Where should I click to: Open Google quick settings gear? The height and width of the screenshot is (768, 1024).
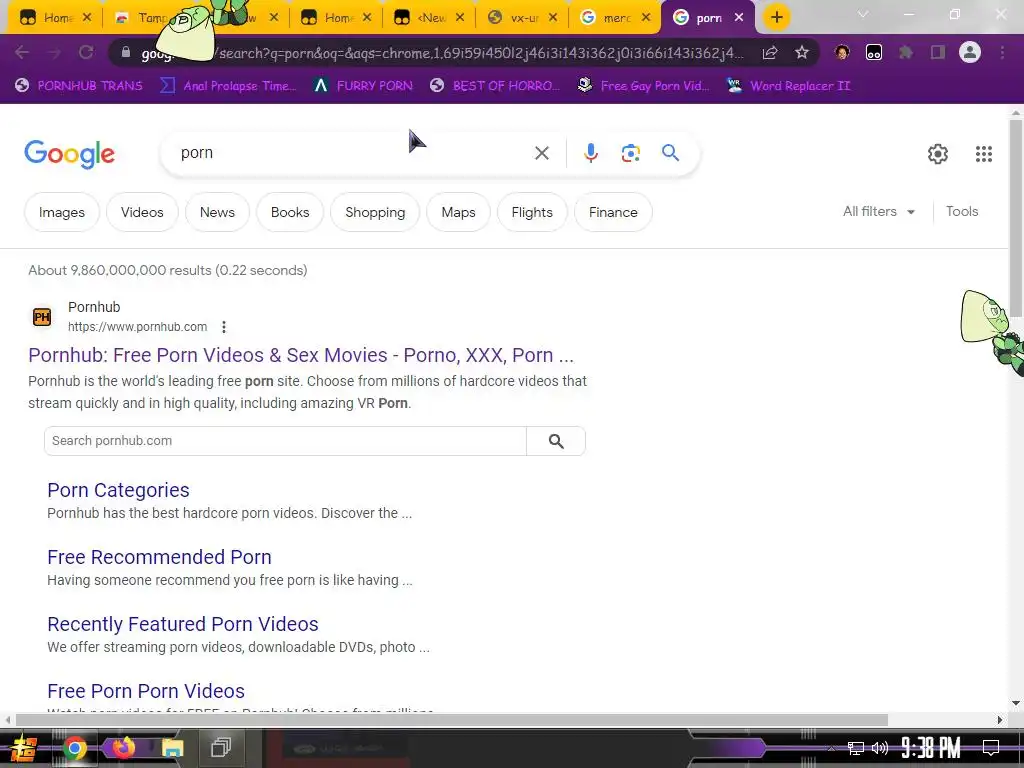pyautogui.click(x=938, y=154)
